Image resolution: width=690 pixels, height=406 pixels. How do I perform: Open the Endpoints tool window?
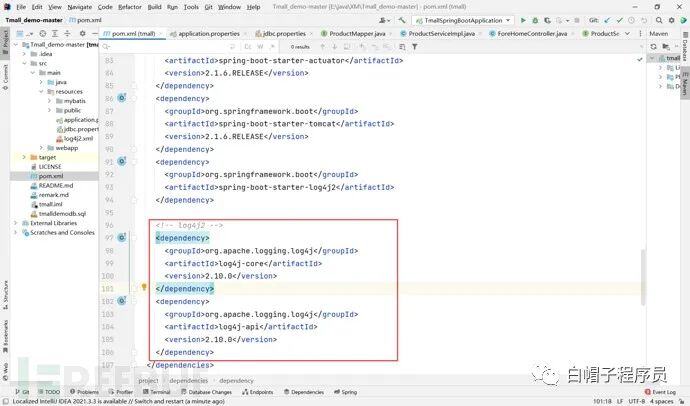(x=258, y=392)
